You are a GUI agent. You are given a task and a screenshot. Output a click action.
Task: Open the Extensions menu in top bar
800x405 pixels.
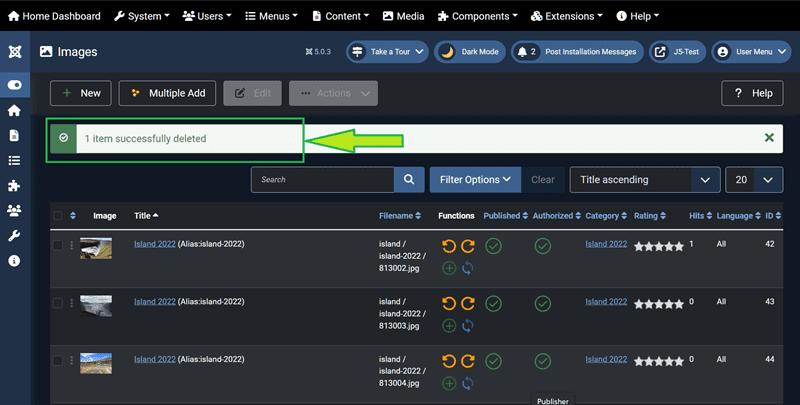click(567, 16)
